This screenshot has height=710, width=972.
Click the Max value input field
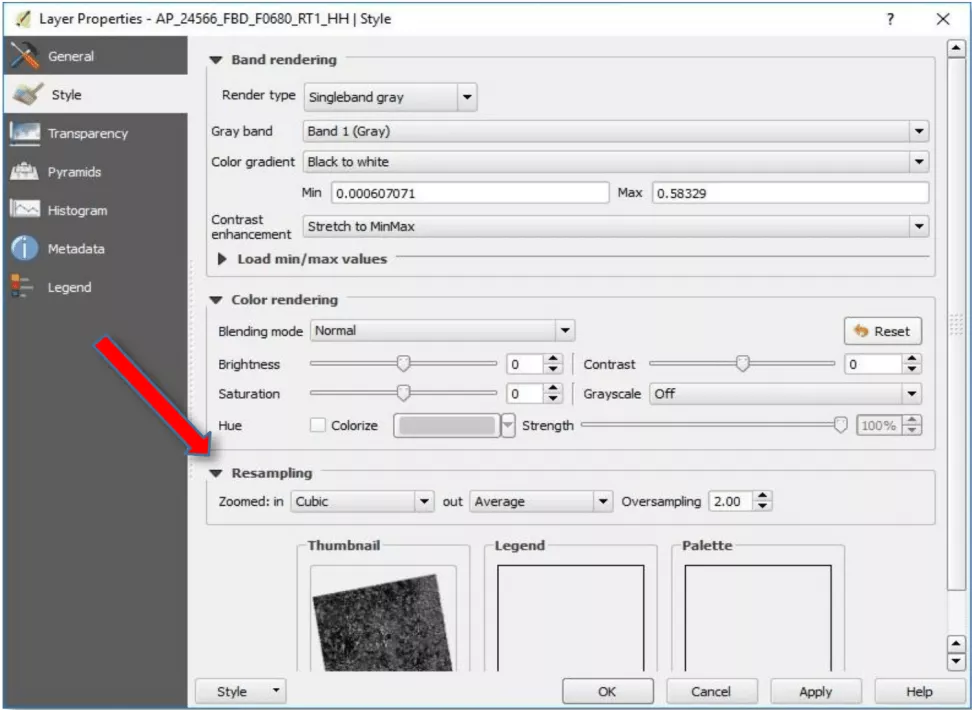point(790,193)
